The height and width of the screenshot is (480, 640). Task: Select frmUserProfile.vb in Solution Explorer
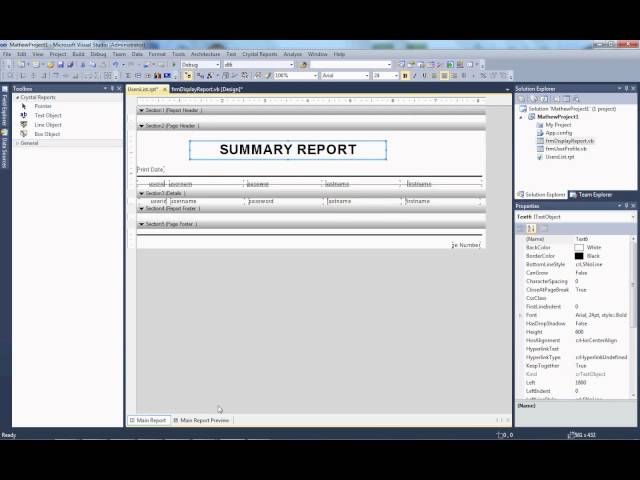(x=566, y=149)
